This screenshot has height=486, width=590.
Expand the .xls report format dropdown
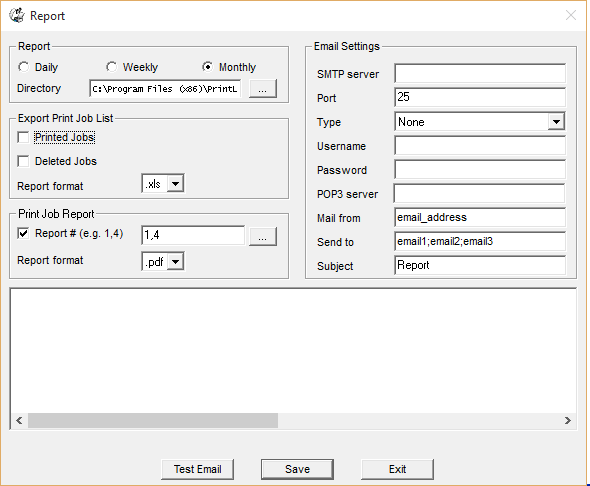(x=175, y=184)
